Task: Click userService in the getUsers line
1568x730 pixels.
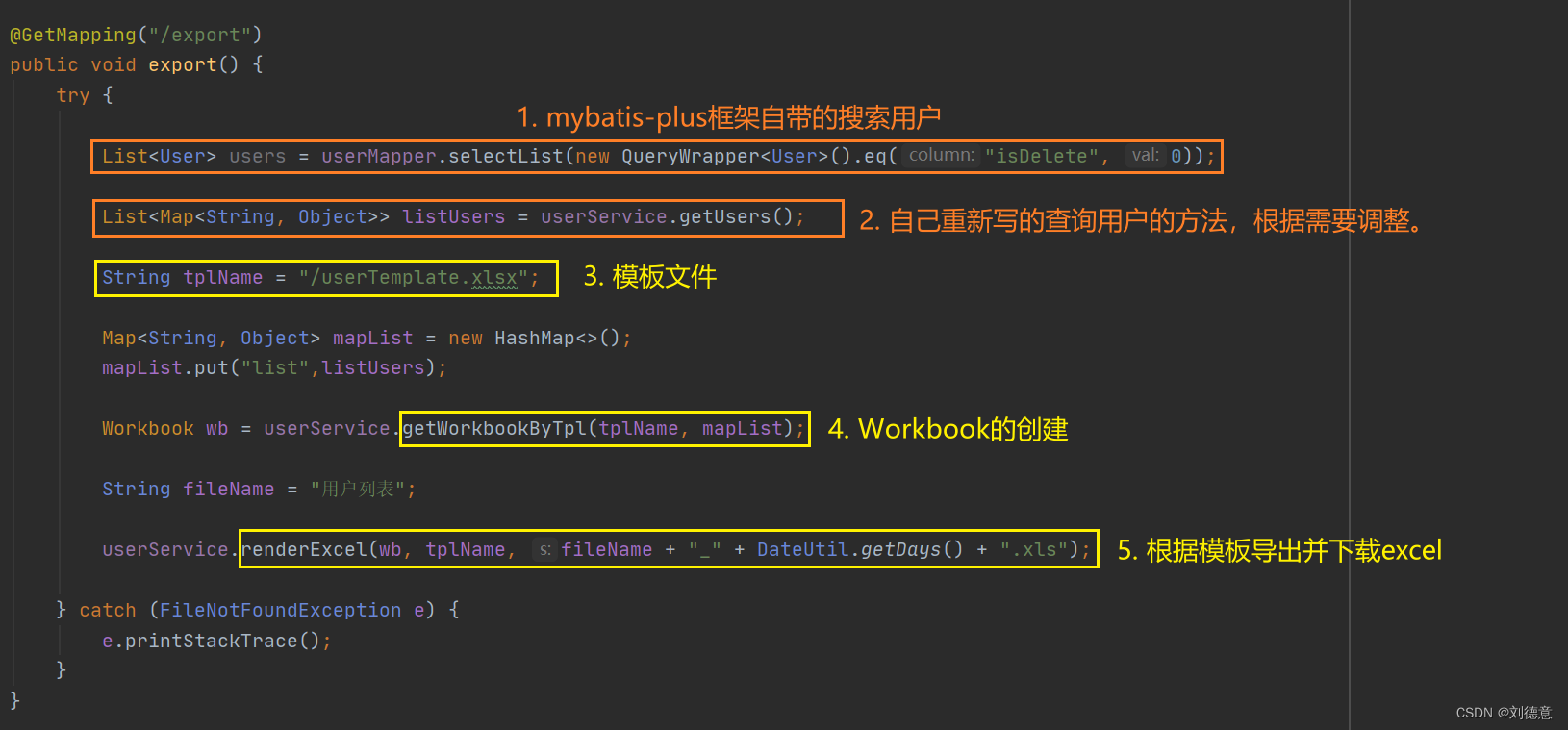Action: tap(603, 216)
